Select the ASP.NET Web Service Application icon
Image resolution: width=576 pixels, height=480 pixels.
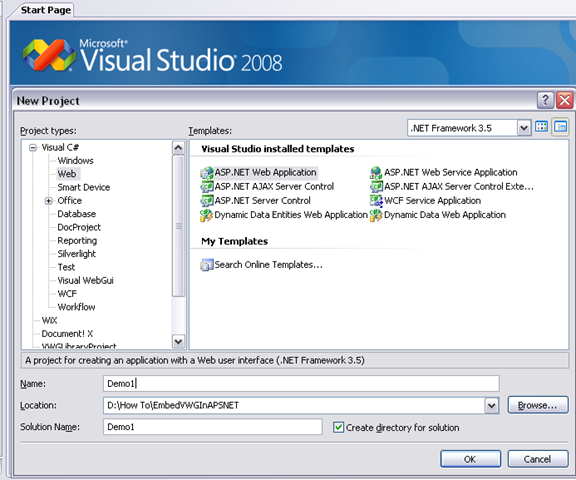pyautogui.click(x=376, y=173)
